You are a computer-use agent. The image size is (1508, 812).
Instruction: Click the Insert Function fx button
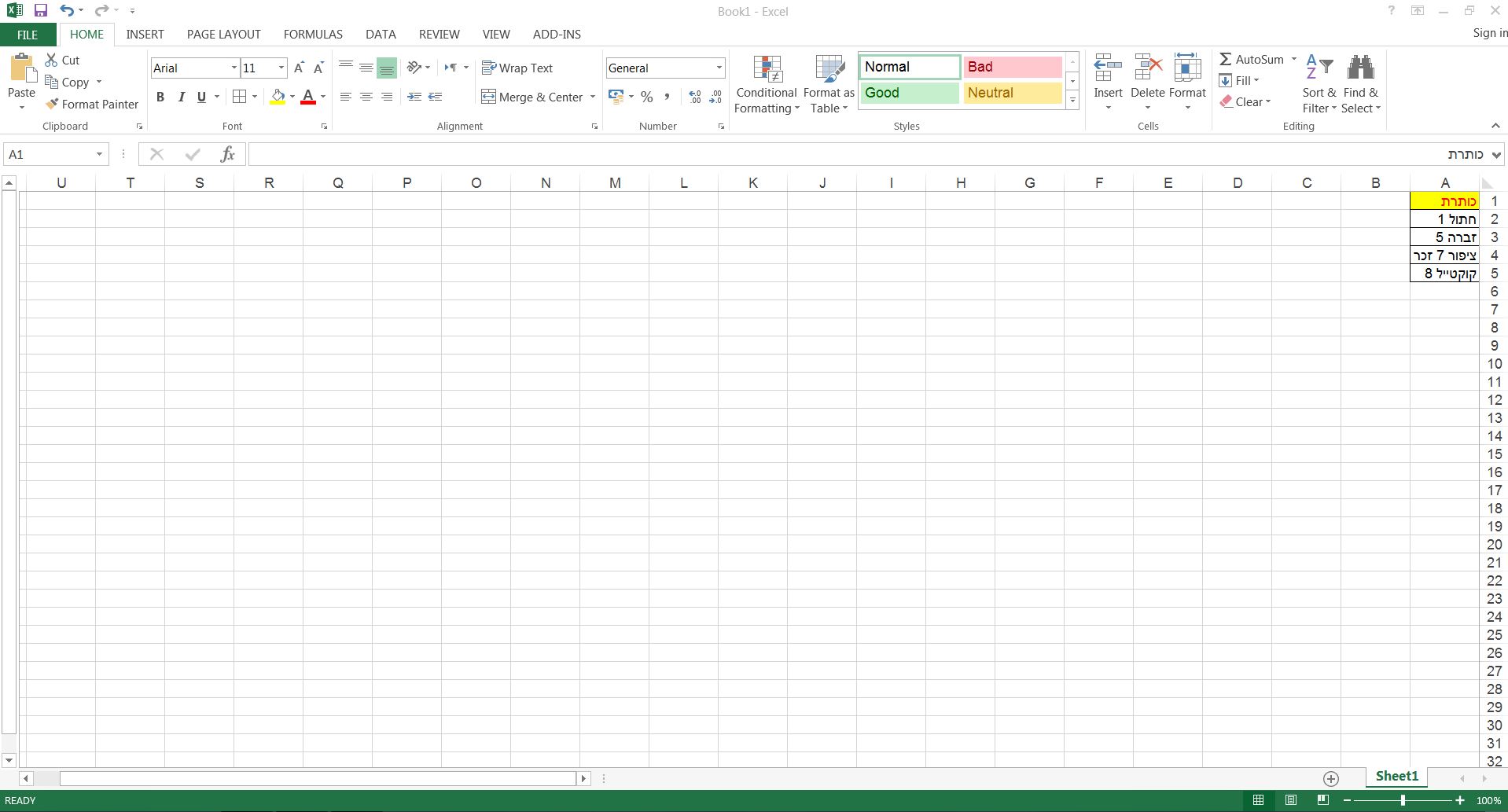(x=227, y=154)
